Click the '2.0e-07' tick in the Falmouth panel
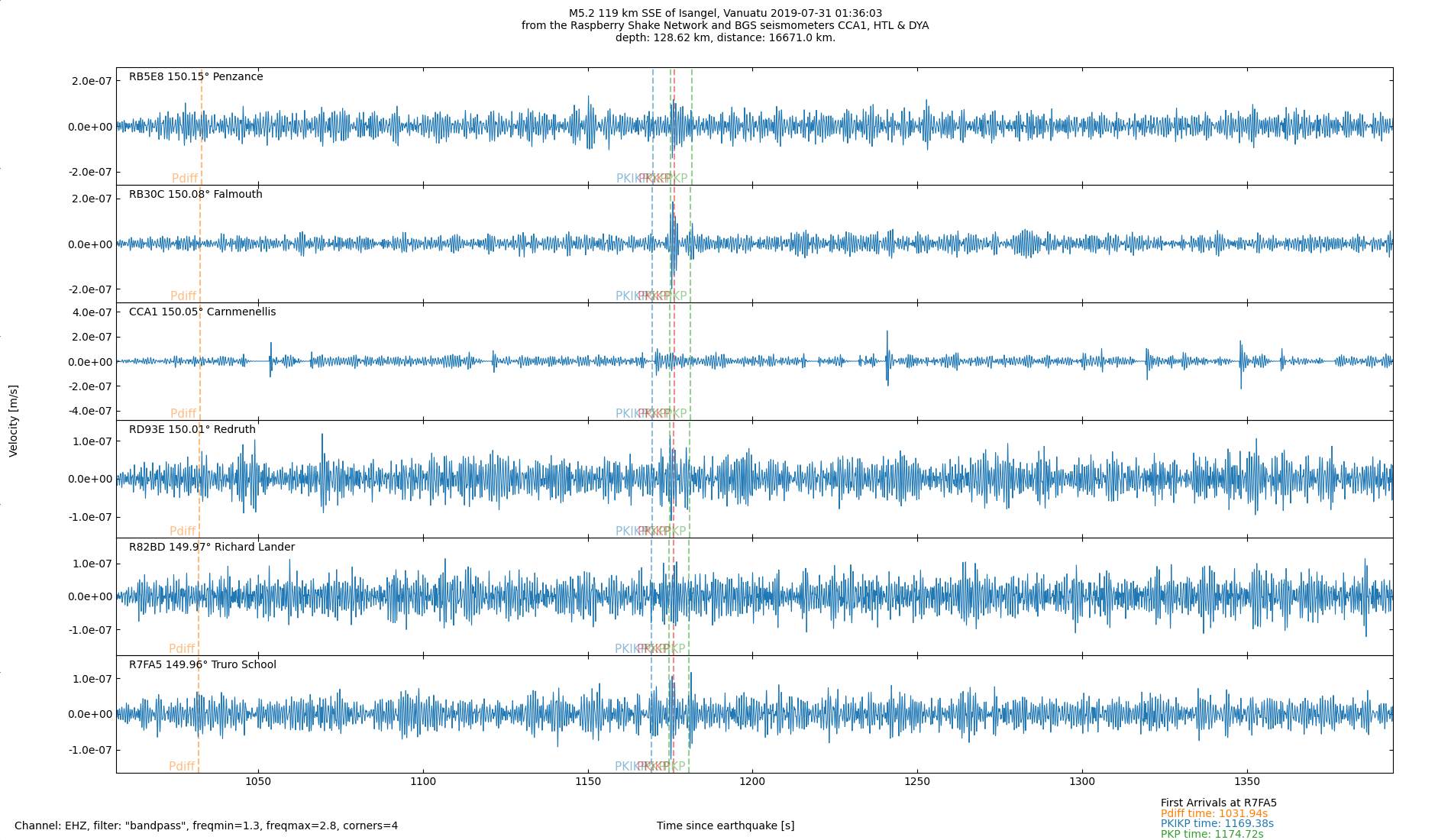Image resolution: width=1451 pixels, height=840 pixels. point(92,199)
